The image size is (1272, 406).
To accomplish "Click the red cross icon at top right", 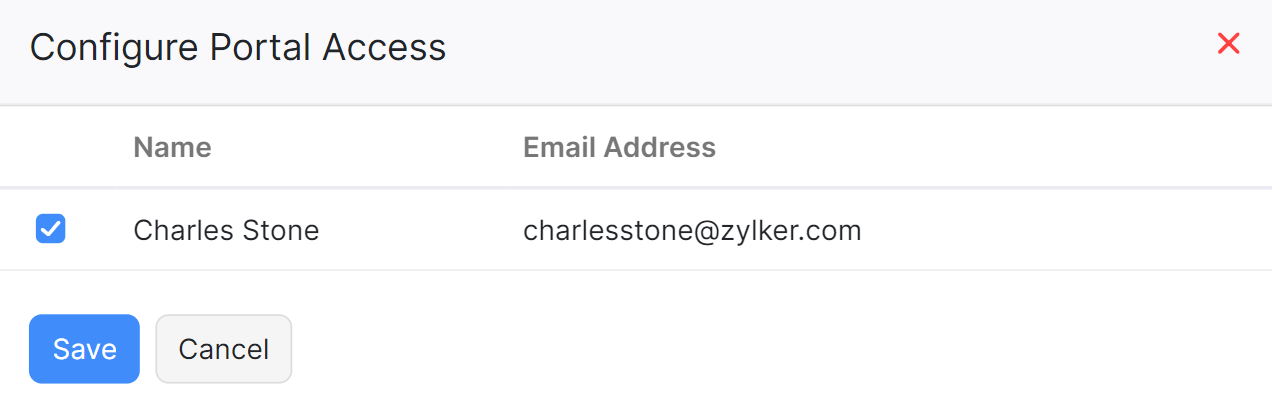I will tap(1228, 44).
